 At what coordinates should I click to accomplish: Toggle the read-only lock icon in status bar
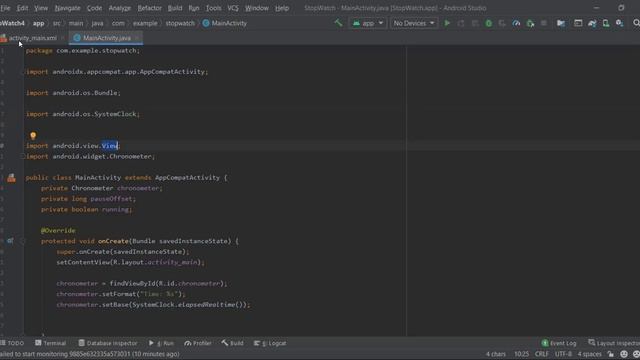pyautogui.click(x=610, y=354)
